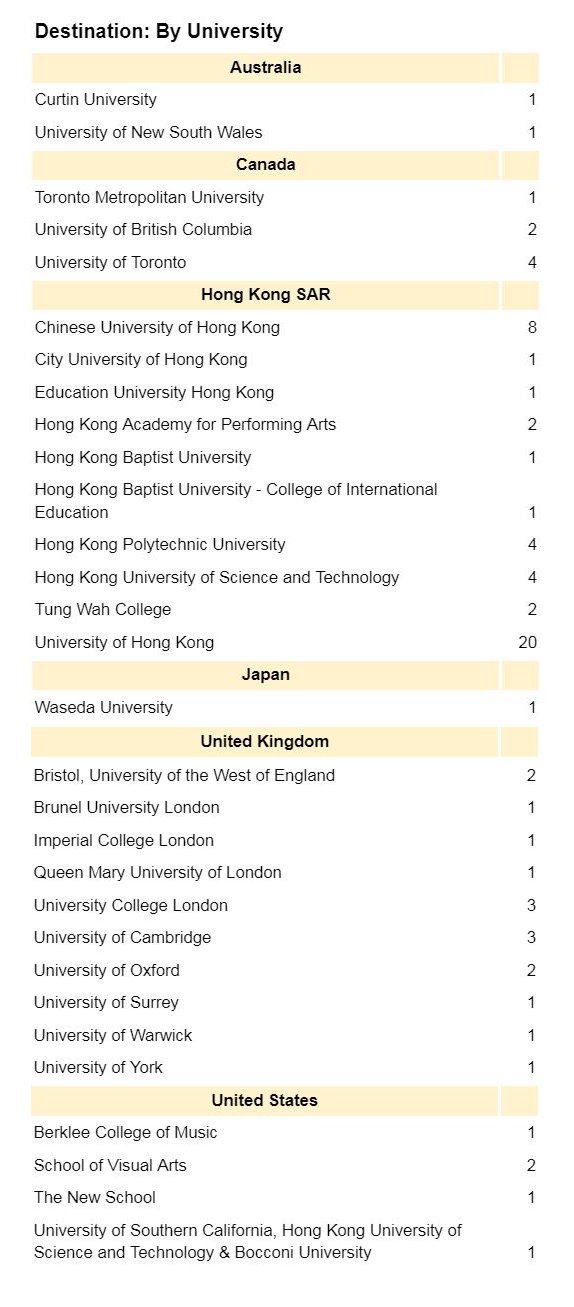574x1307 pixels.
Task: Select Chinese University of Hong Kong
Action: click(x=157, y=327)
